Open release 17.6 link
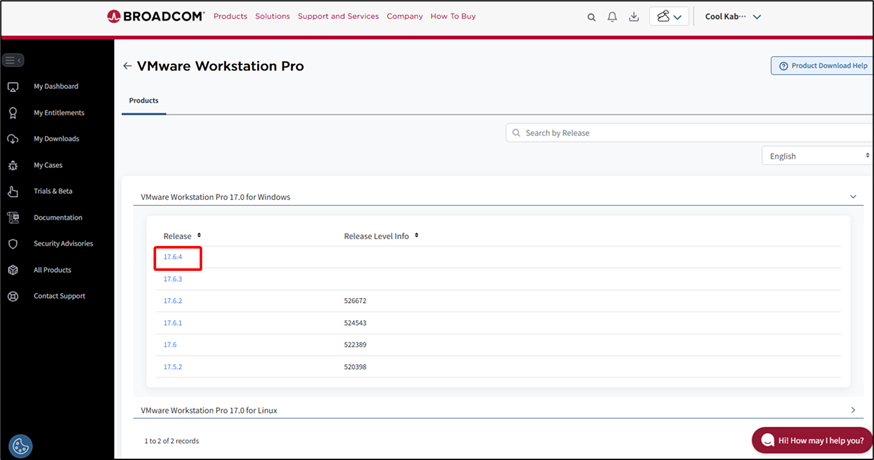 tap(170, 345)
